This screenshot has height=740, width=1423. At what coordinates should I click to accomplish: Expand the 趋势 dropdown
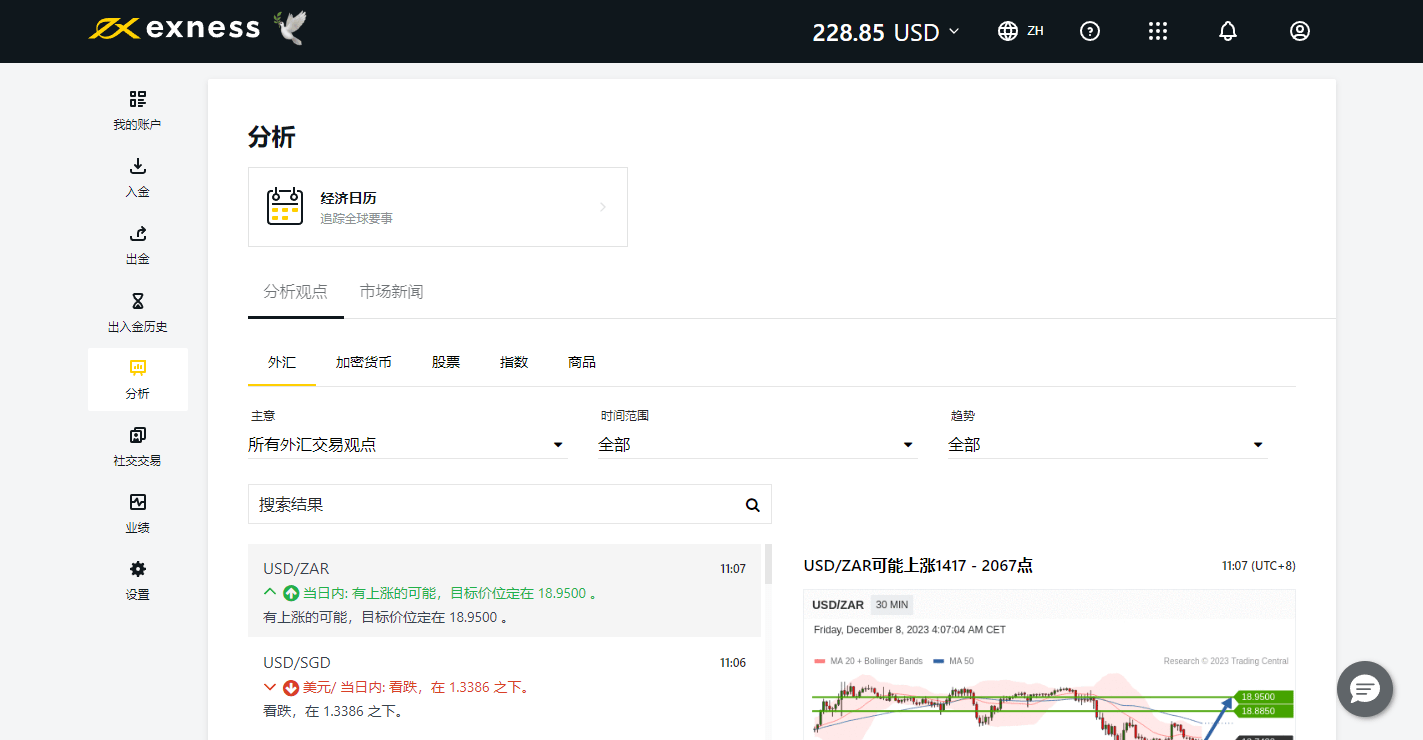pos(1107,445)
